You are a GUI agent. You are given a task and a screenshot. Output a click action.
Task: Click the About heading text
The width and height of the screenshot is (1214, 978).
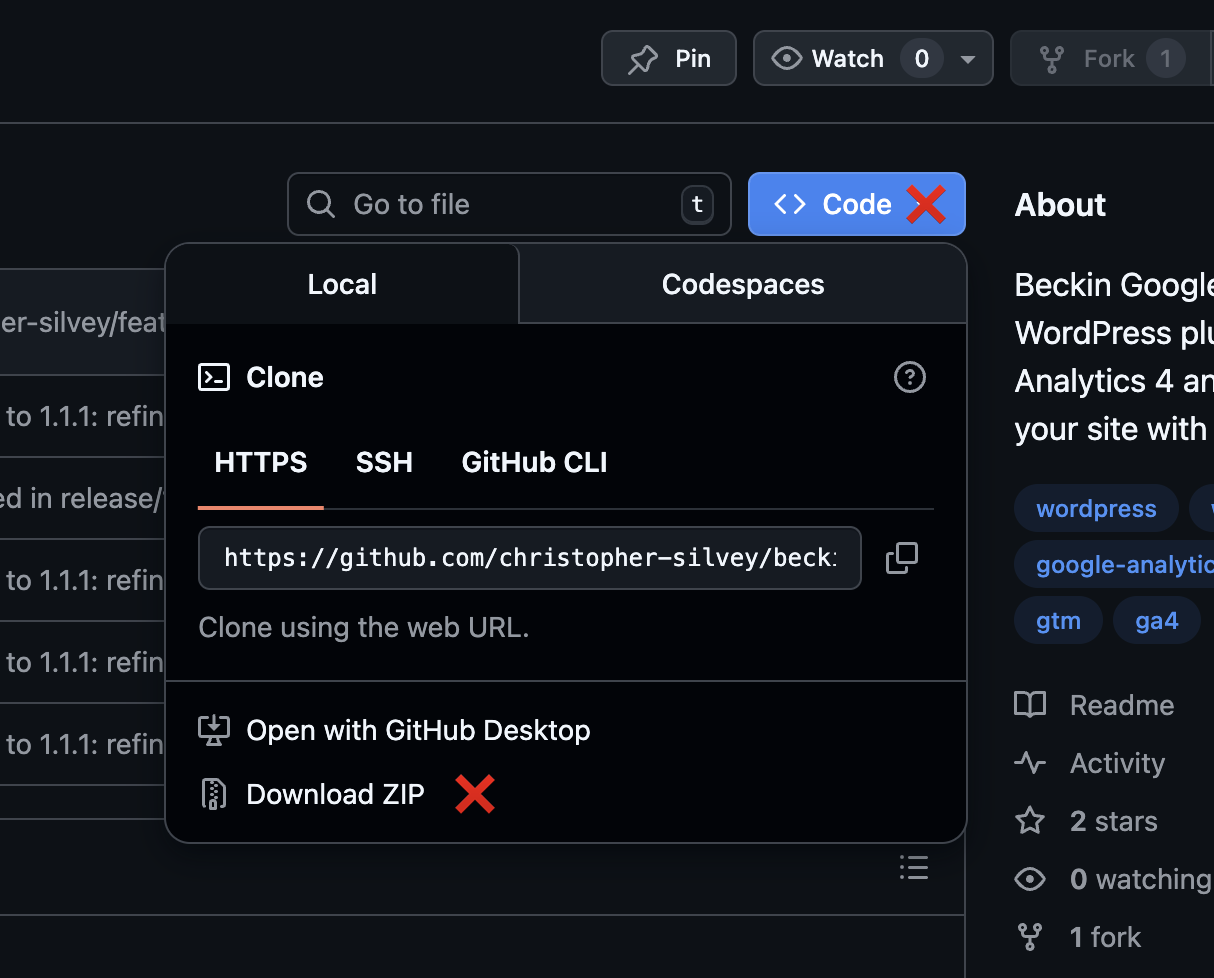coord(1060,204)
